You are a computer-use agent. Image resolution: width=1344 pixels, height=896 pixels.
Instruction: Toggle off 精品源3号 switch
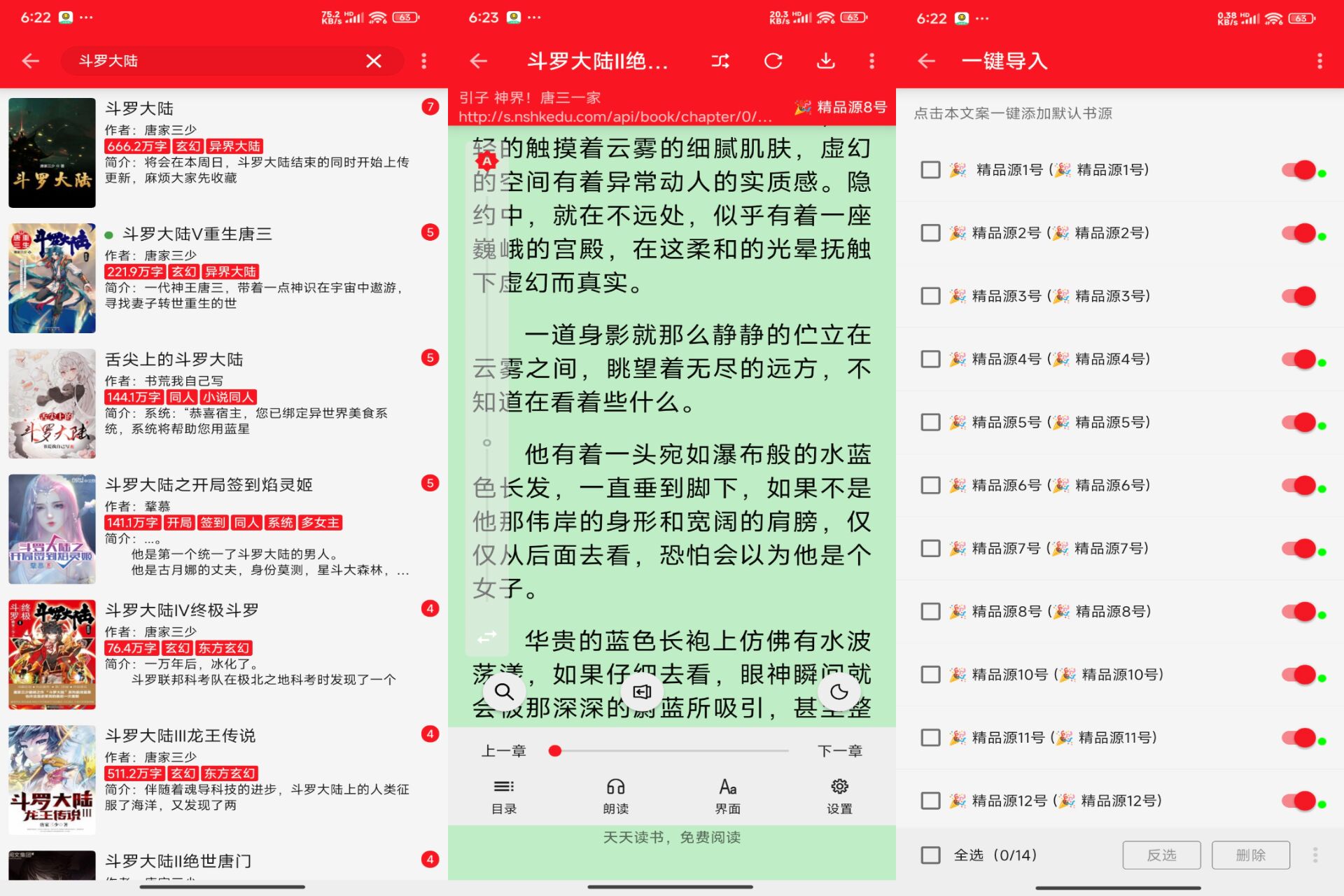pyautogui.click(x=1299, y=296)
